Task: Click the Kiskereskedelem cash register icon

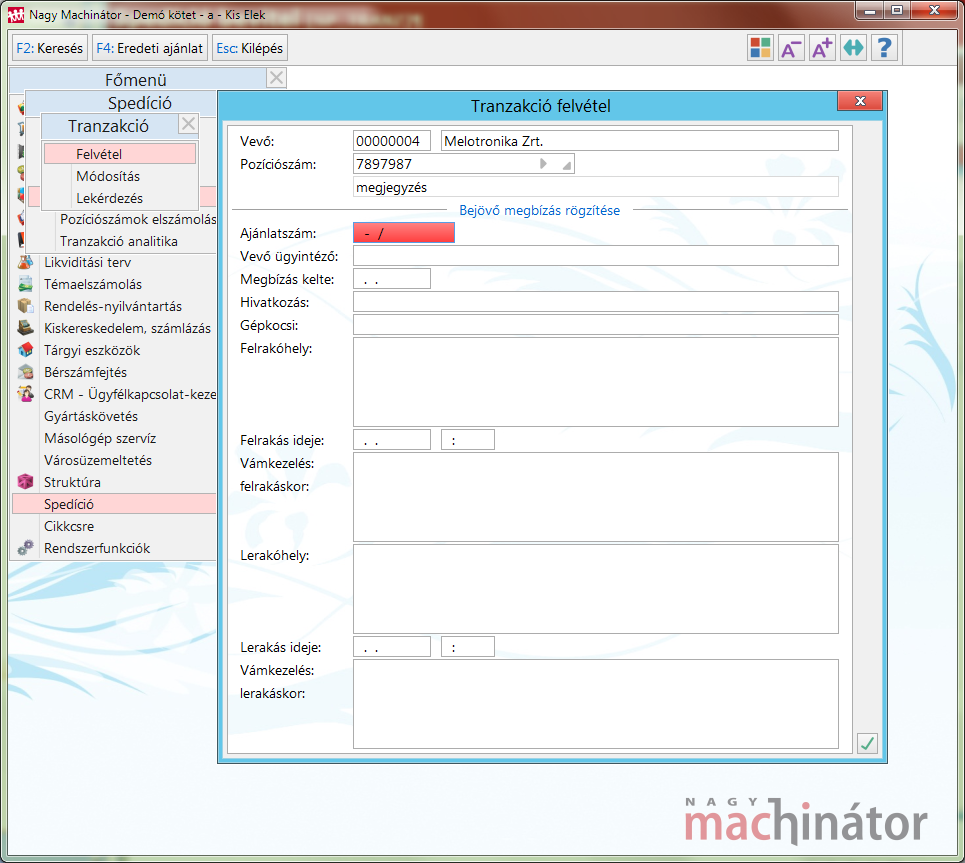Action: coord(25,328)
